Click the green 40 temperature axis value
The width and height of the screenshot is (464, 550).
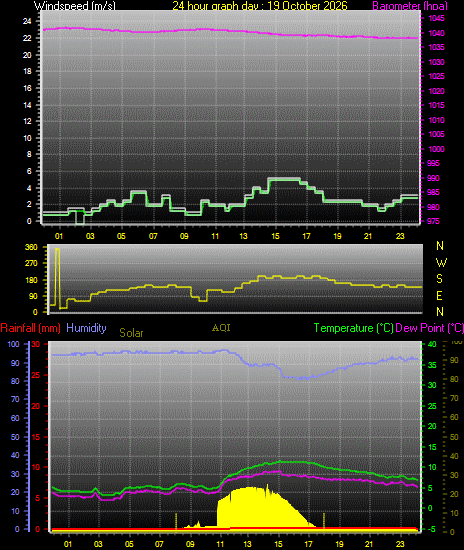point(432,344)
